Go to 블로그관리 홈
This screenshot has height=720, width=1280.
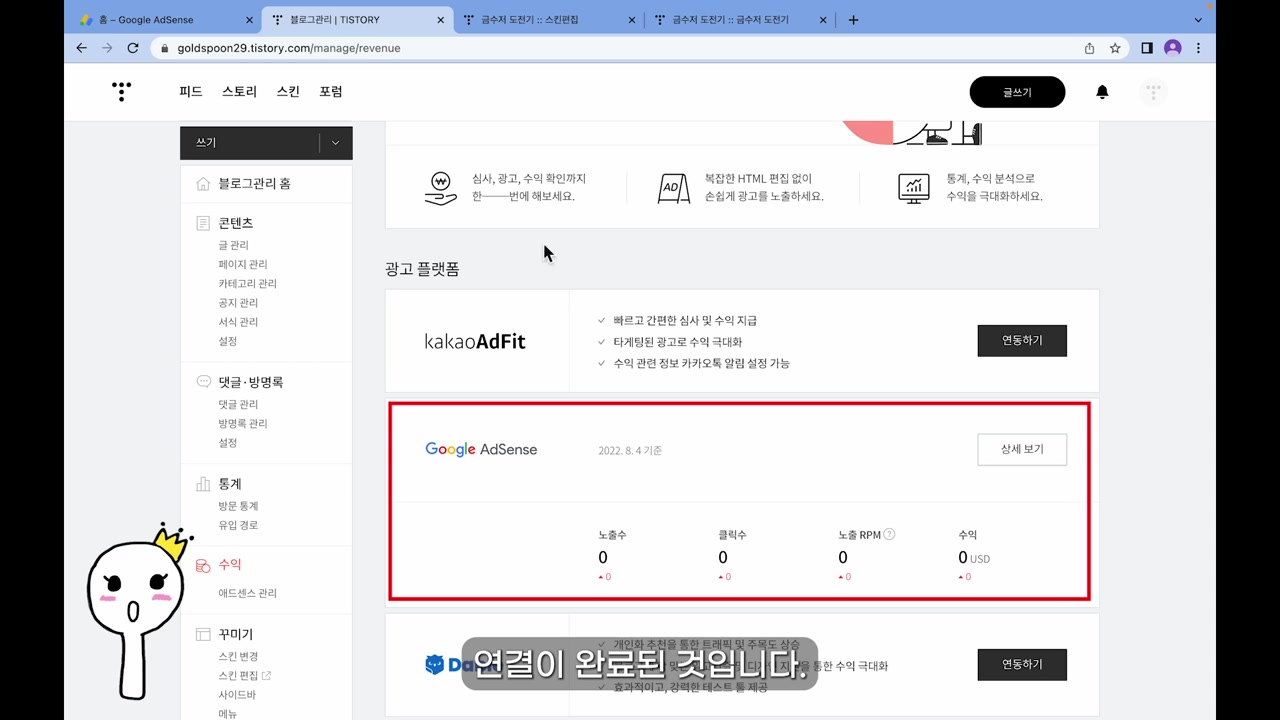(255, 184)
